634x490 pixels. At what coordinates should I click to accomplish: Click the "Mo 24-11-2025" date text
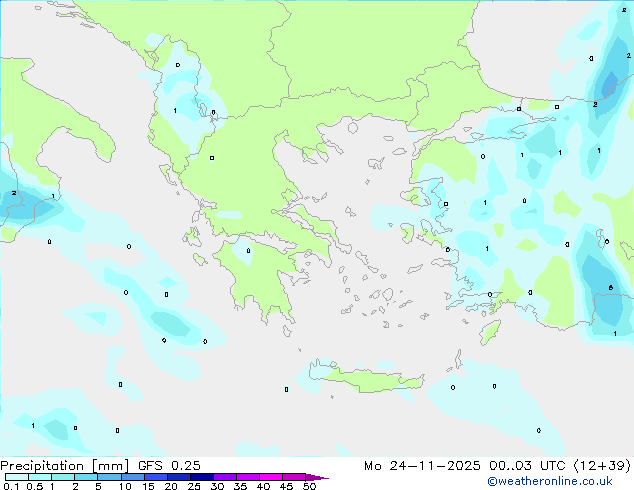point(422,466)
